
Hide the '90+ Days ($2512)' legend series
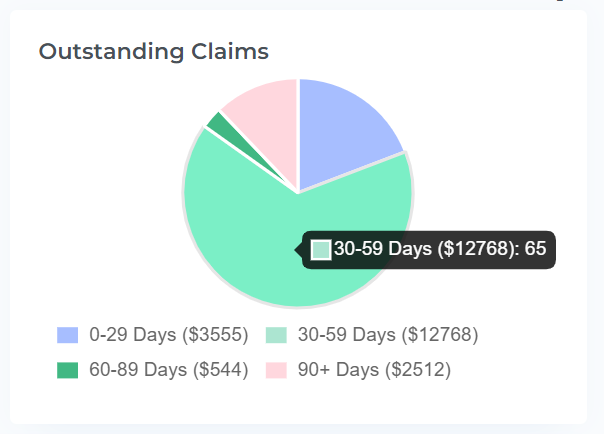tap(372, 370)
